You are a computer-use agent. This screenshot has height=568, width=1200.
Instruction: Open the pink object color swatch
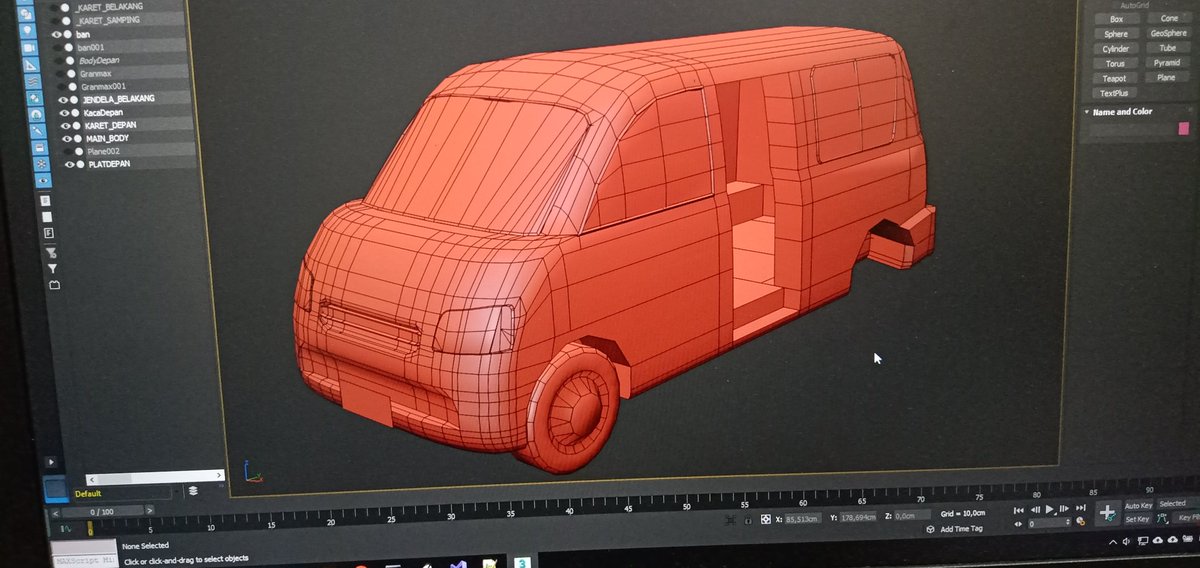tap(1184, 128)
